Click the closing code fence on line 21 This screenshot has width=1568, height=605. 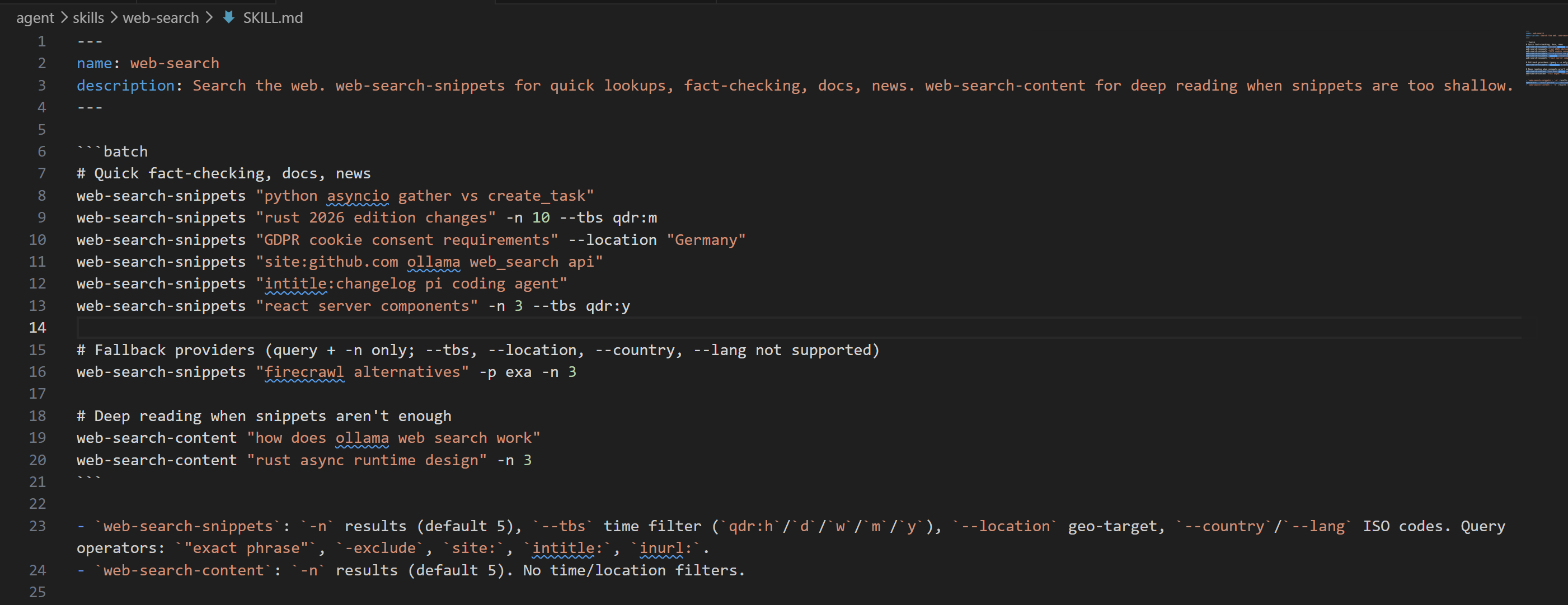pos(90,480)
